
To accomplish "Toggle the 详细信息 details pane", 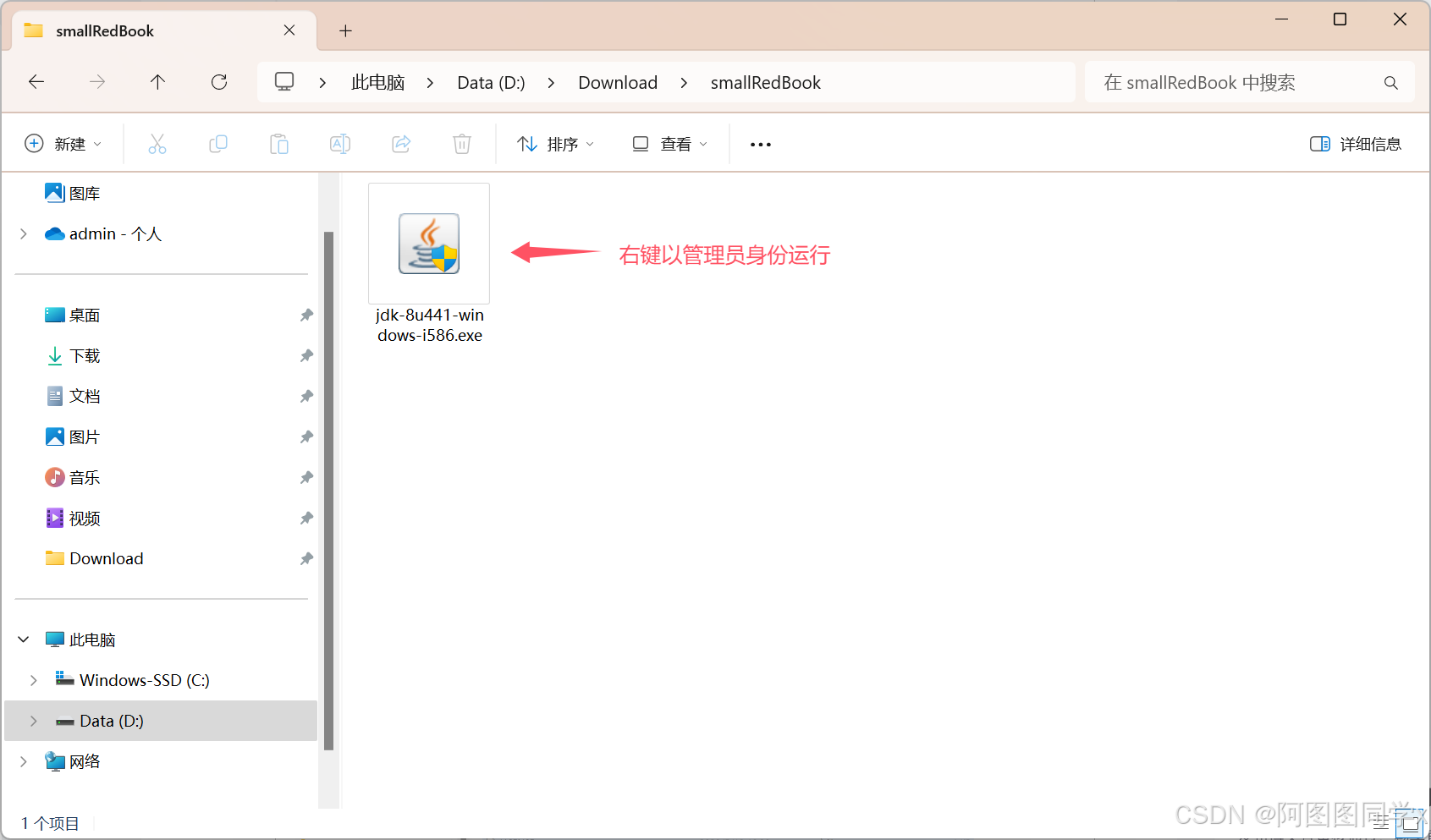I will pyautogui.click(x=1355, y=144).
